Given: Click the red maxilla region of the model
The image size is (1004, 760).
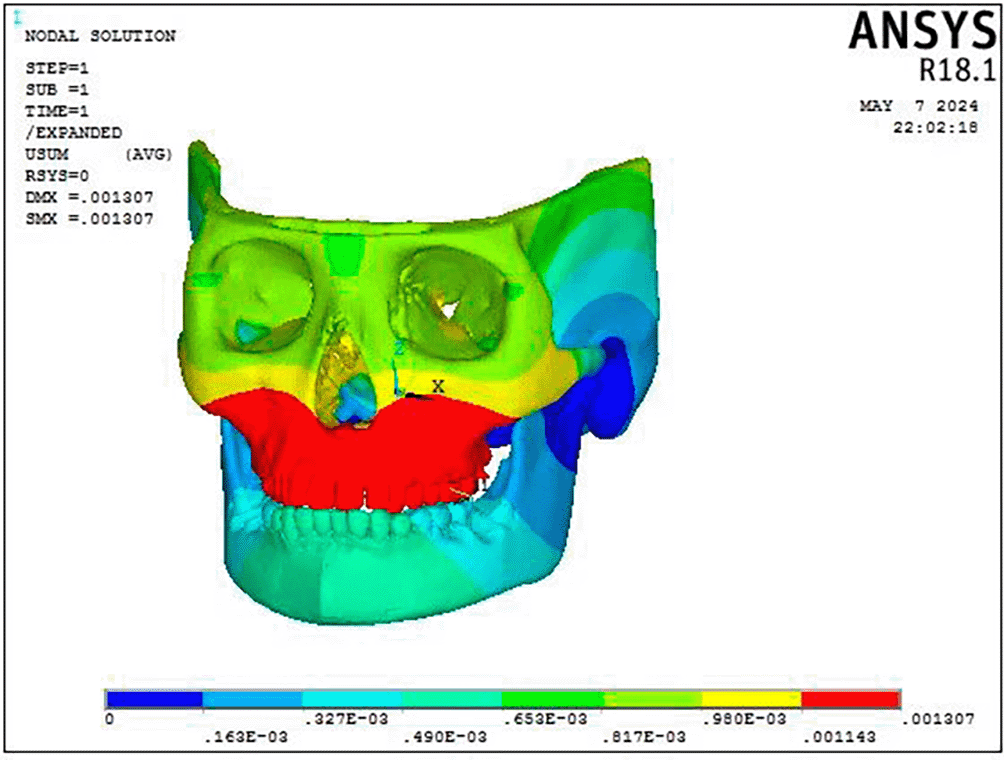Looking at the screenshot, I should pyautogui.click(x=380, y=450).
